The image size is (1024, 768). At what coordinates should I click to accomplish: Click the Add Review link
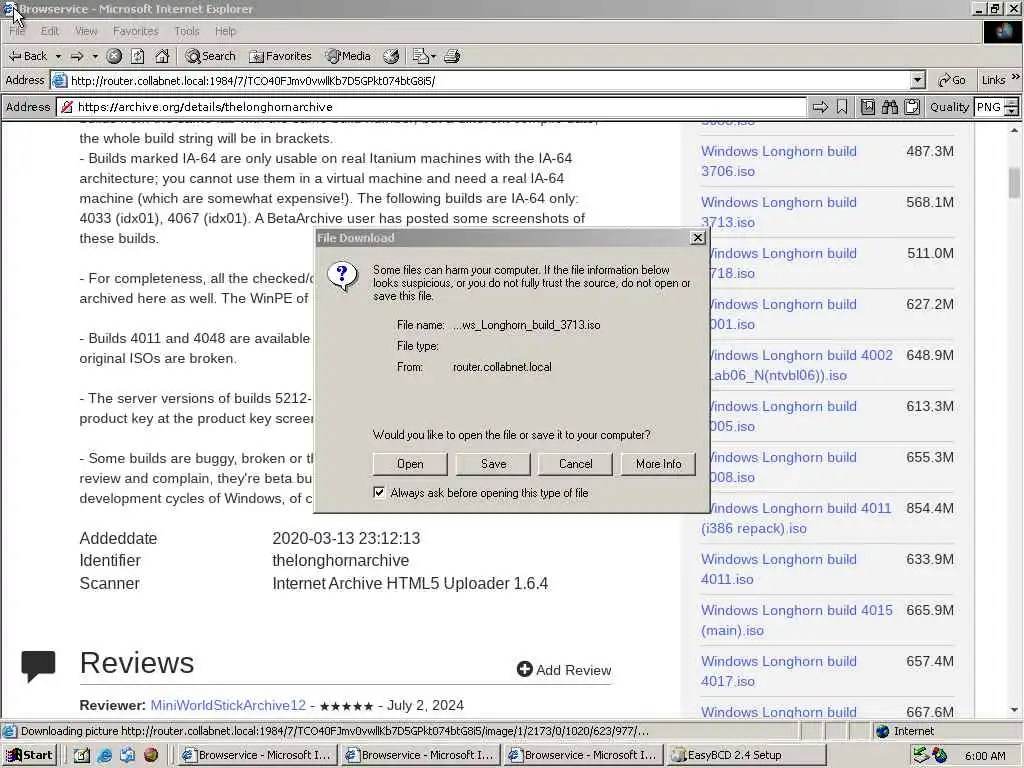click(564, 669)
